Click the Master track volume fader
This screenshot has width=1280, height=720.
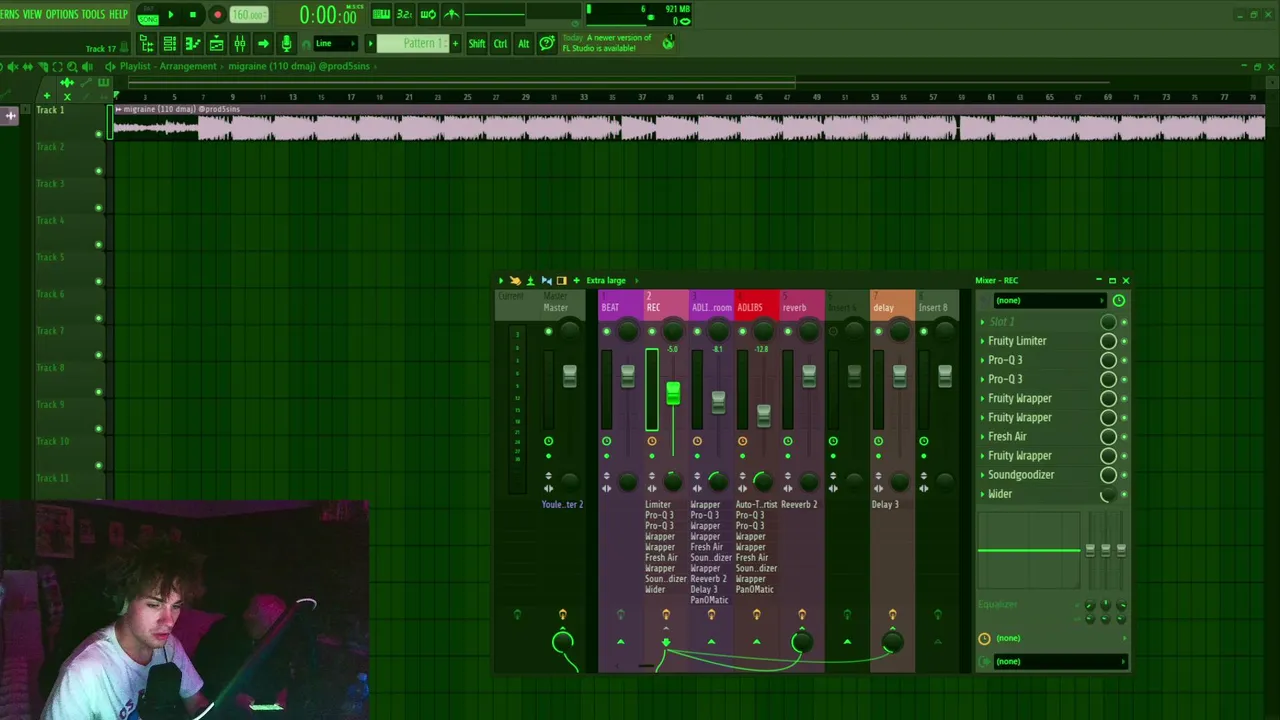tap(569, 376)
